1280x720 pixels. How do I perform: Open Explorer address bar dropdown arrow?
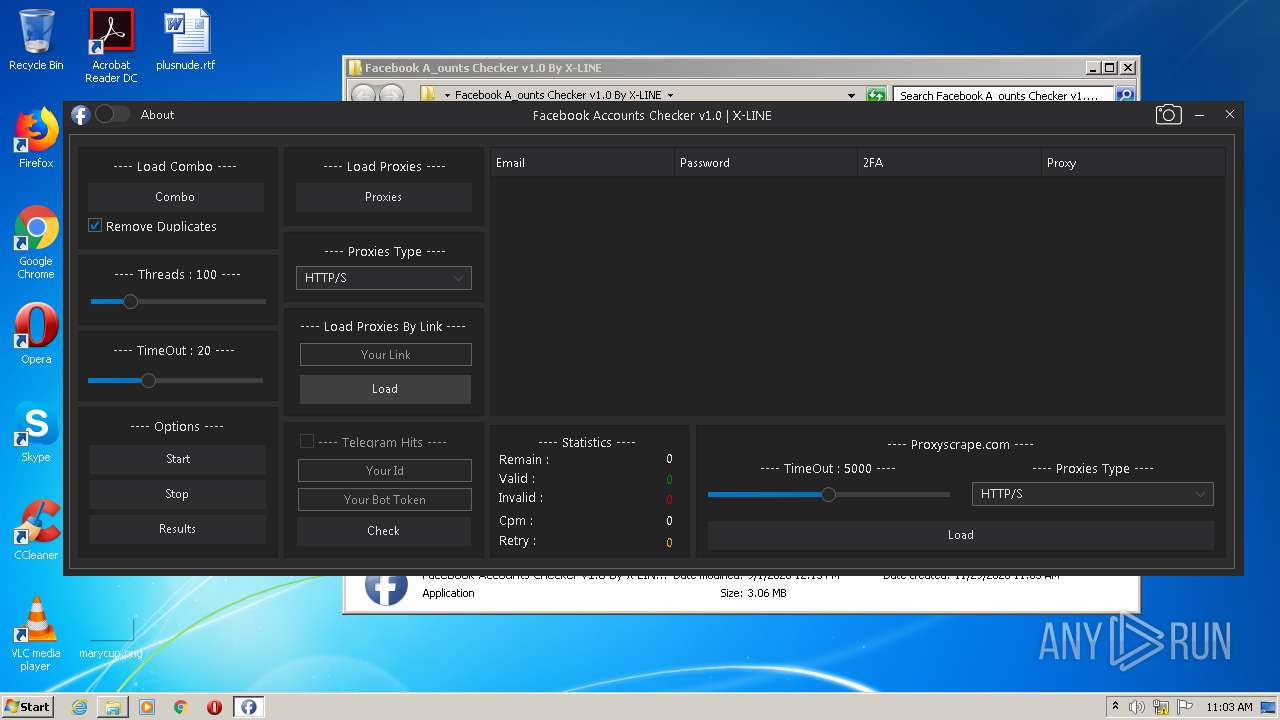[x=851, y=96]
